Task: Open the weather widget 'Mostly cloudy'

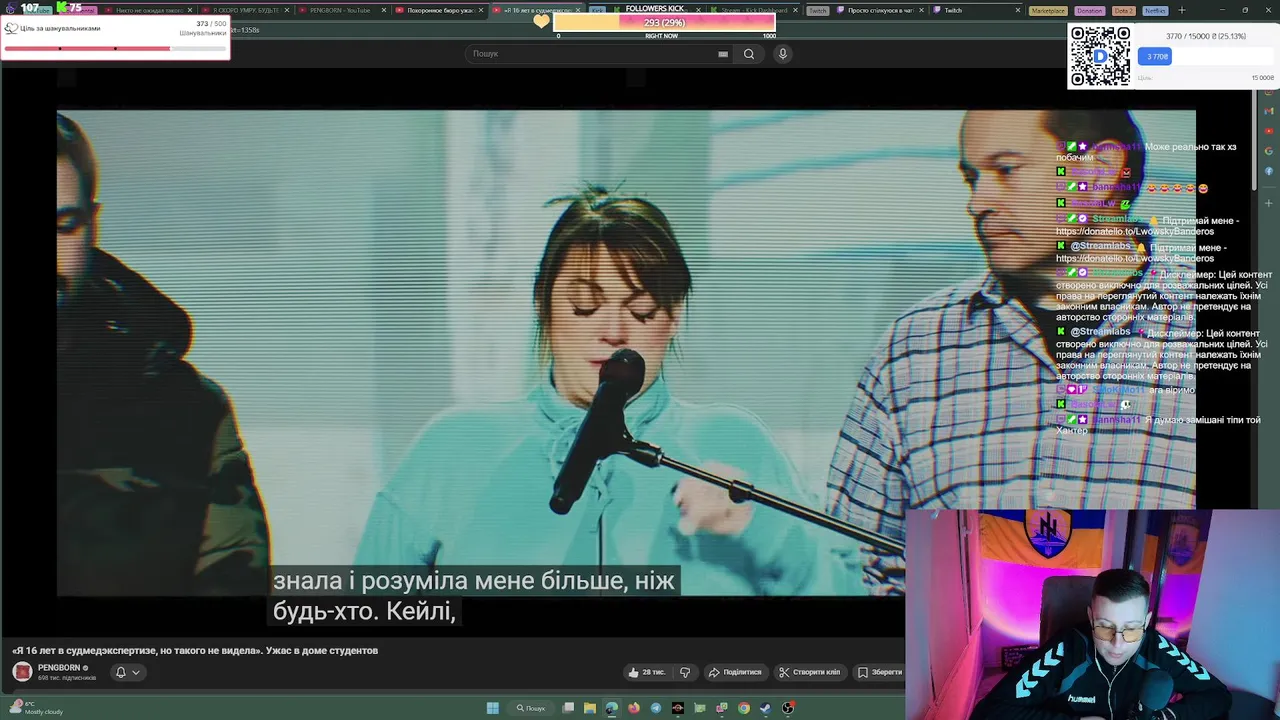Action: (35, 708)
